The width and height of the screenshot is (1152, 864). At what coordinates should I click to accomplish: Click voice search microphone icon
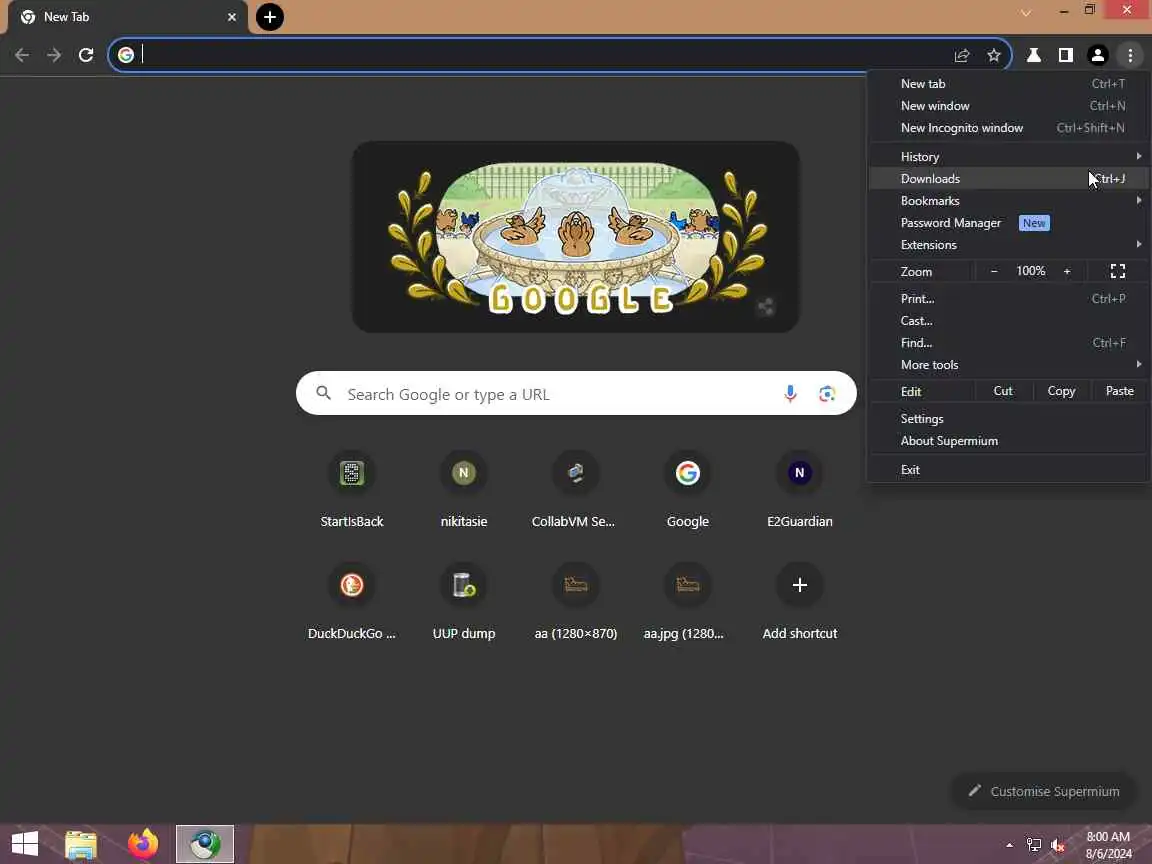(790, 394)
